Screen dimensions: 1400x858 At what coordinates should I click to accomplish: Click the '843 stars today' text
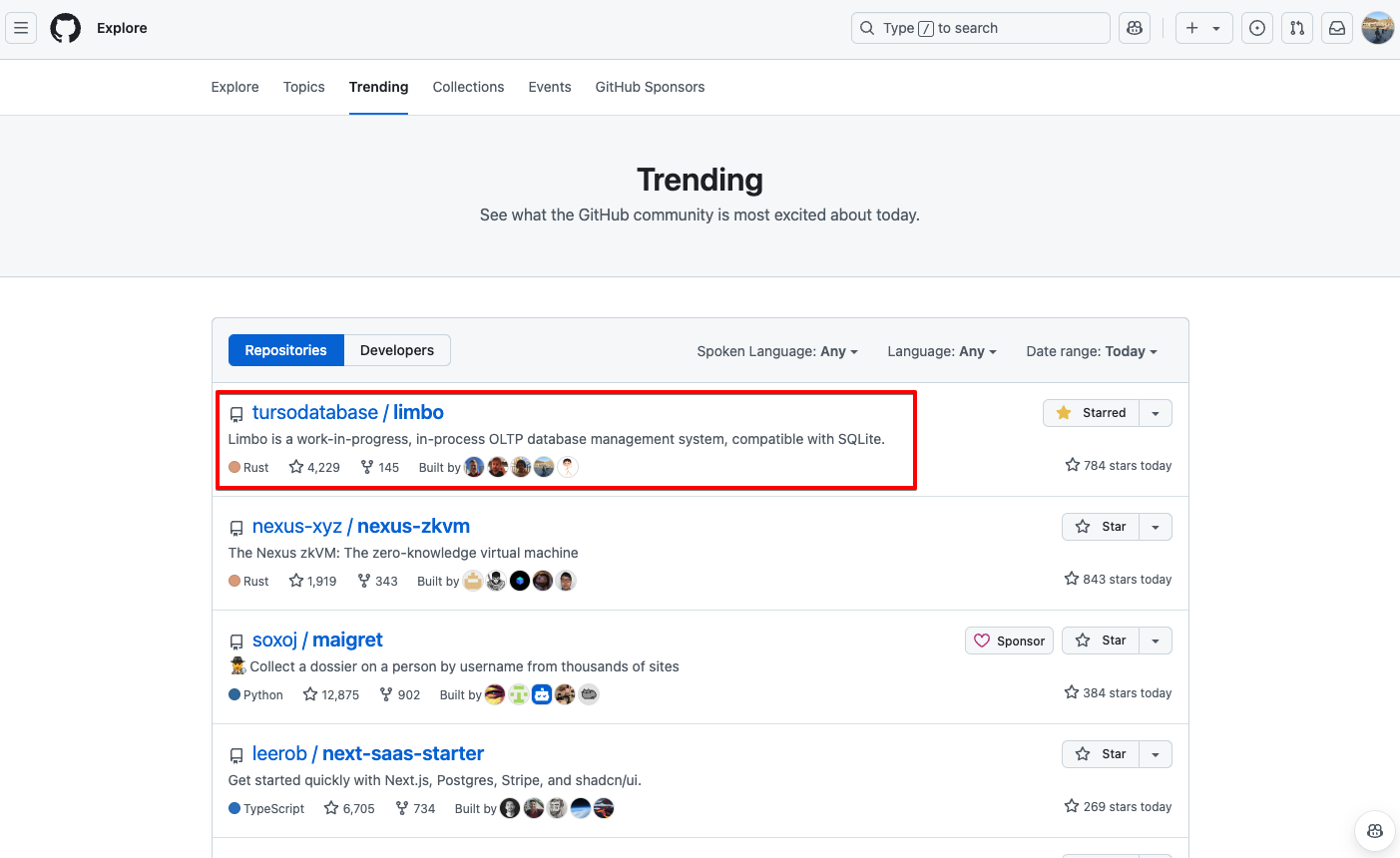click(1128, 579)
